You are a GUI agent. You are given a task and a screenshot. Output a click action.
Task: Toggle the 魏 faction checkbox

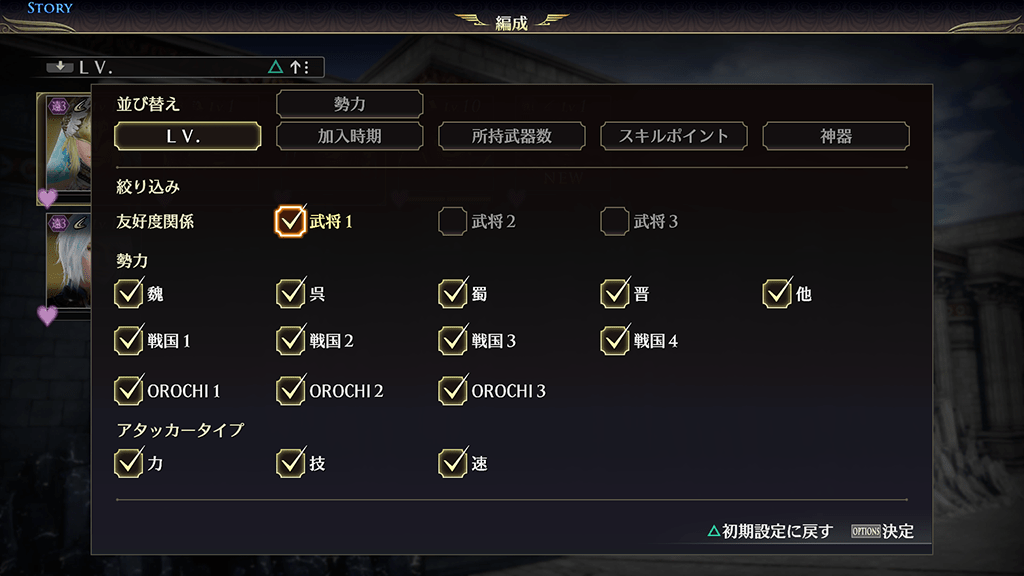coord(128,294)
